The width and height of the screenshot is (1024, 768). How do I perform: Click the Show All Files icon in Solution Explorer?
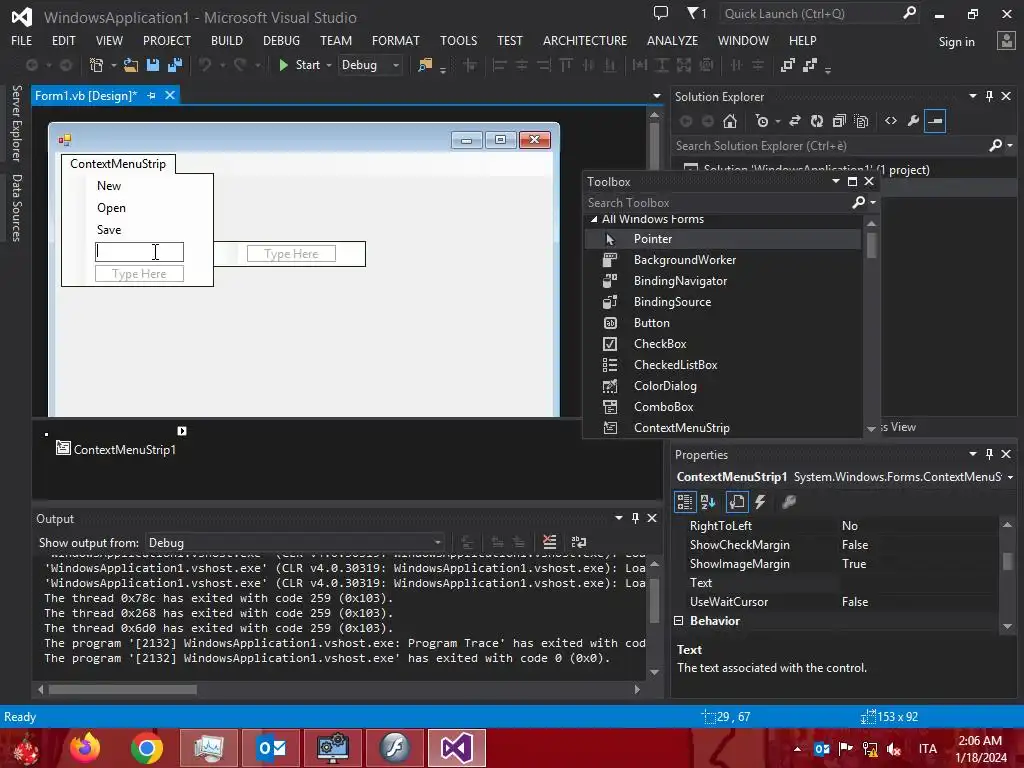(x=861, y=121)
